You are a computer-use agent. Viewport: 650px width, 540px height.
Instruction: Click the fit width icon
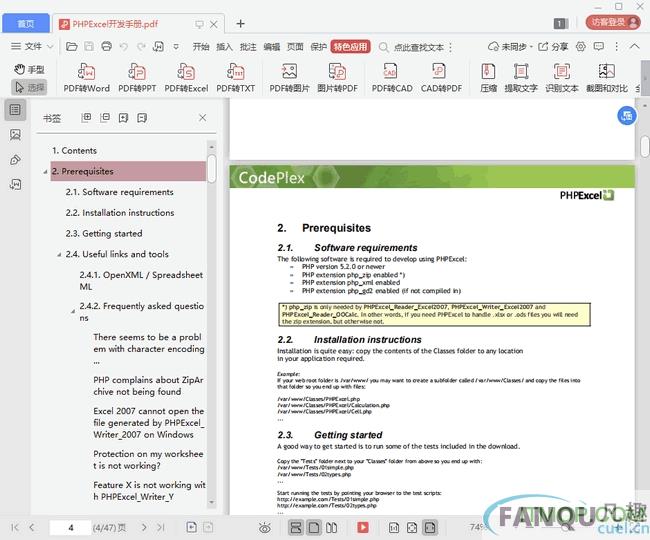click(x=430, y=527)
